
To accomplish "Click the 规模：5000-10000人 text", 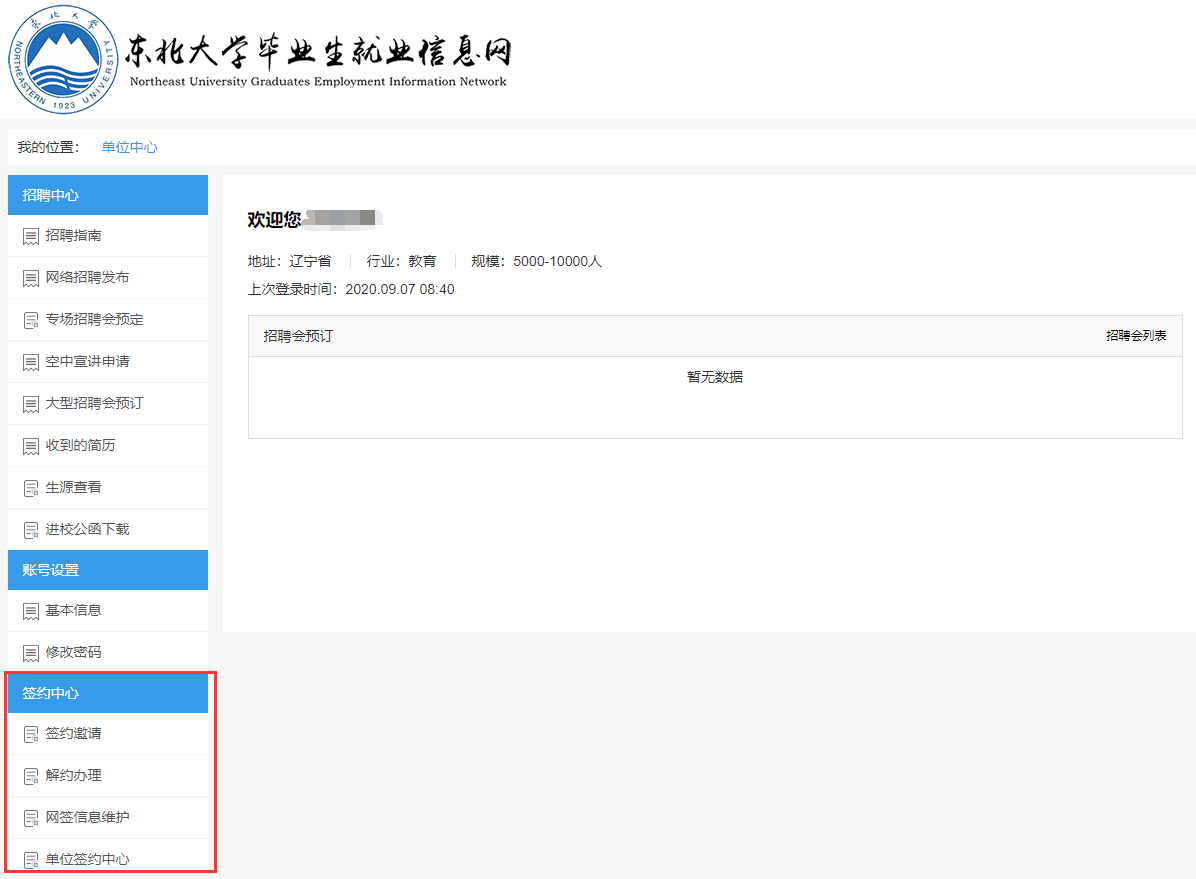I will pyautogui.click(x=536, y=262).
